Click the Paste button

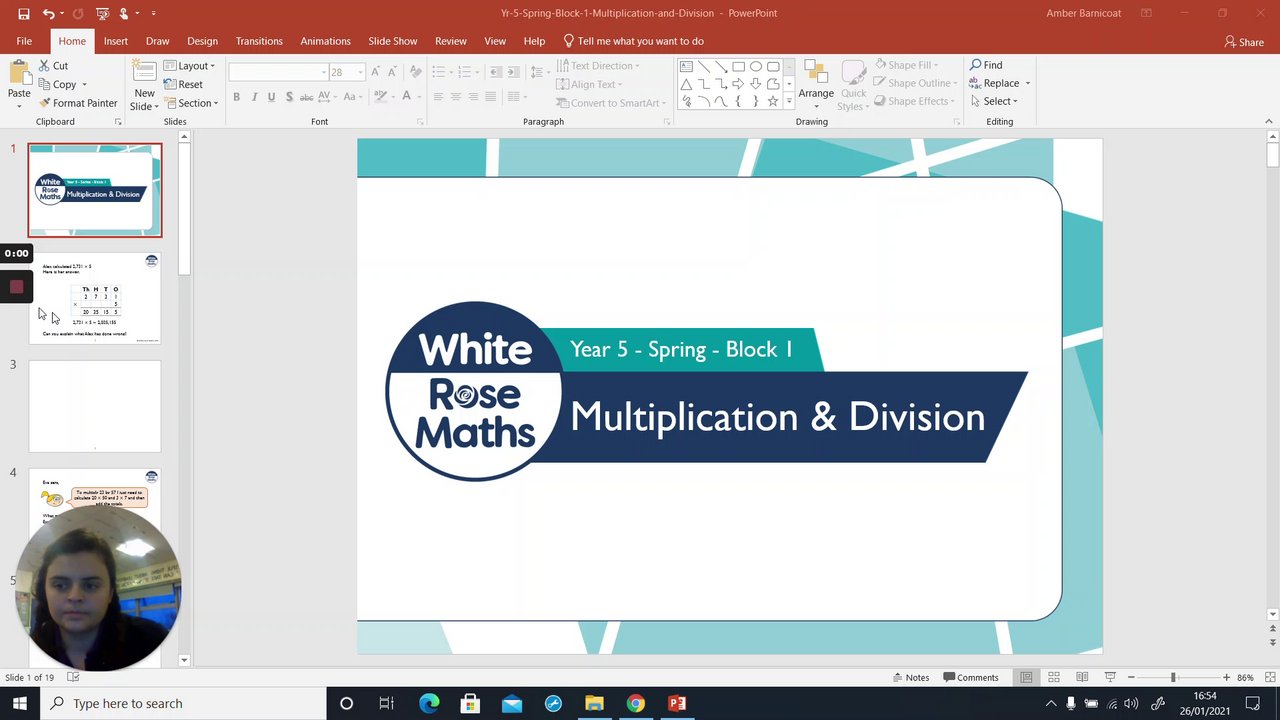[19, 85]
